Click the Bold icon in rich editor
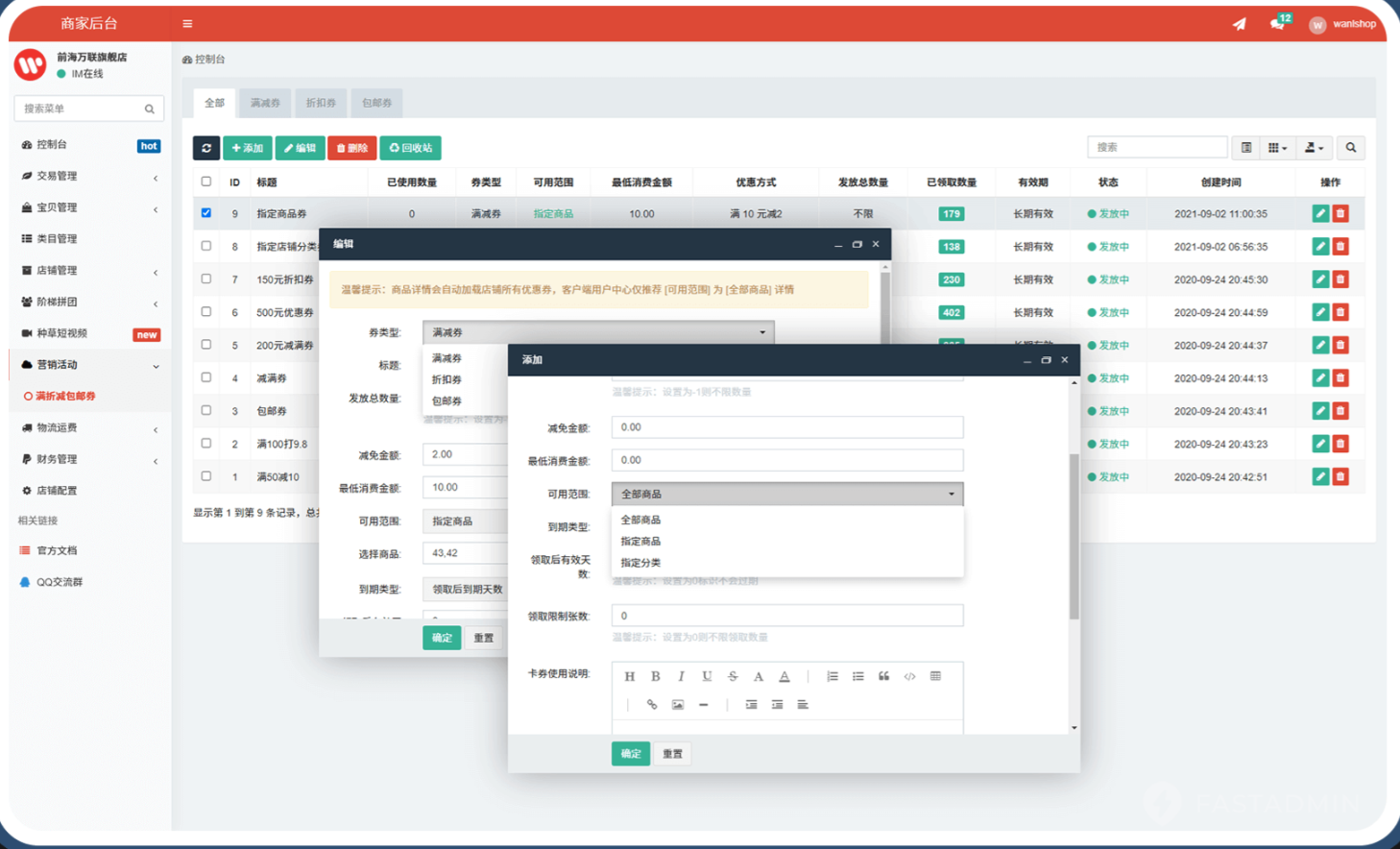Image resolution: width=1400 pixels, height=849 pixels. [656, 676]
